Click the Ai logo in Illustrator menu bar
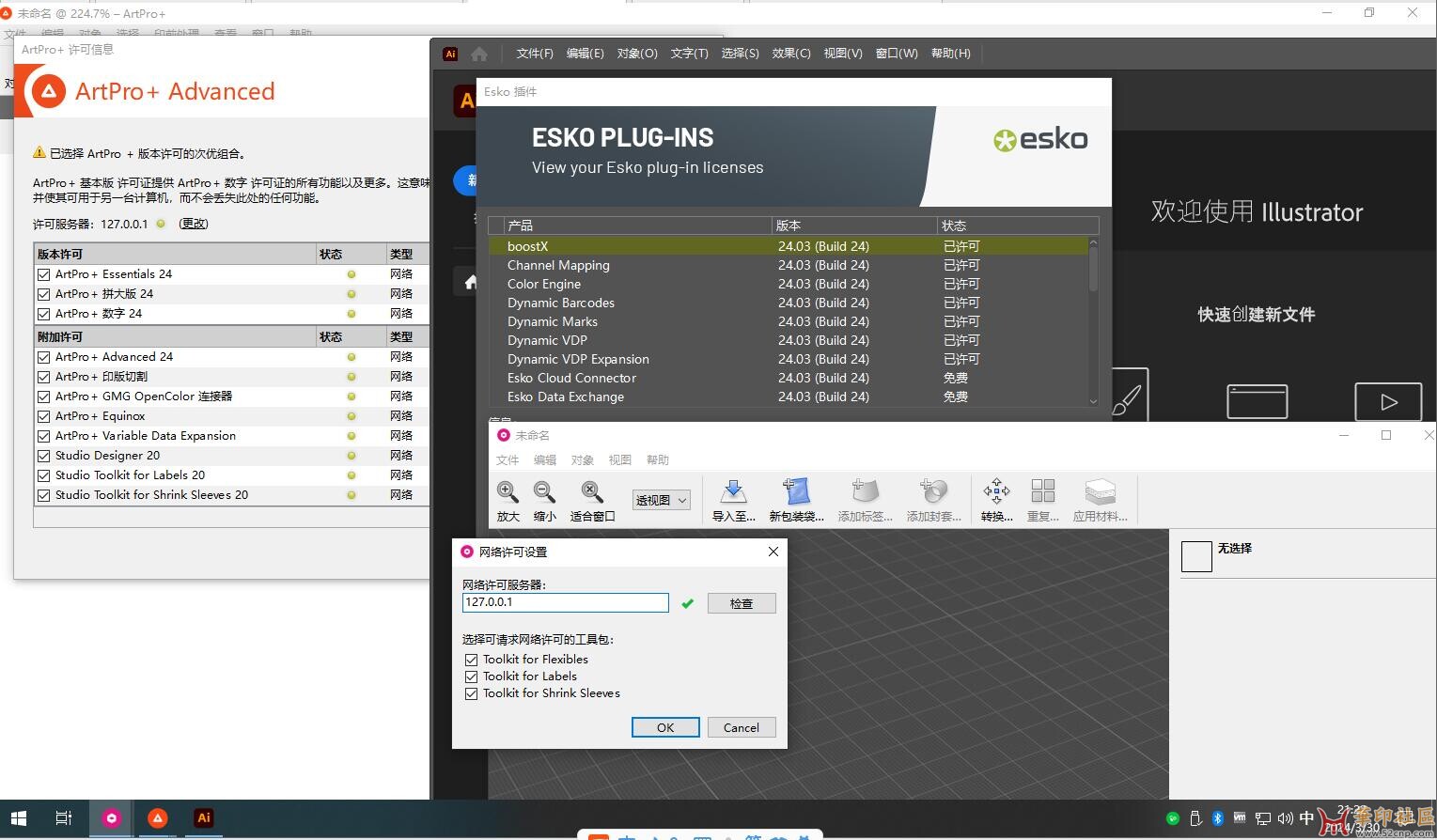Screen dimensions: 1437x840 pos(450,54)
